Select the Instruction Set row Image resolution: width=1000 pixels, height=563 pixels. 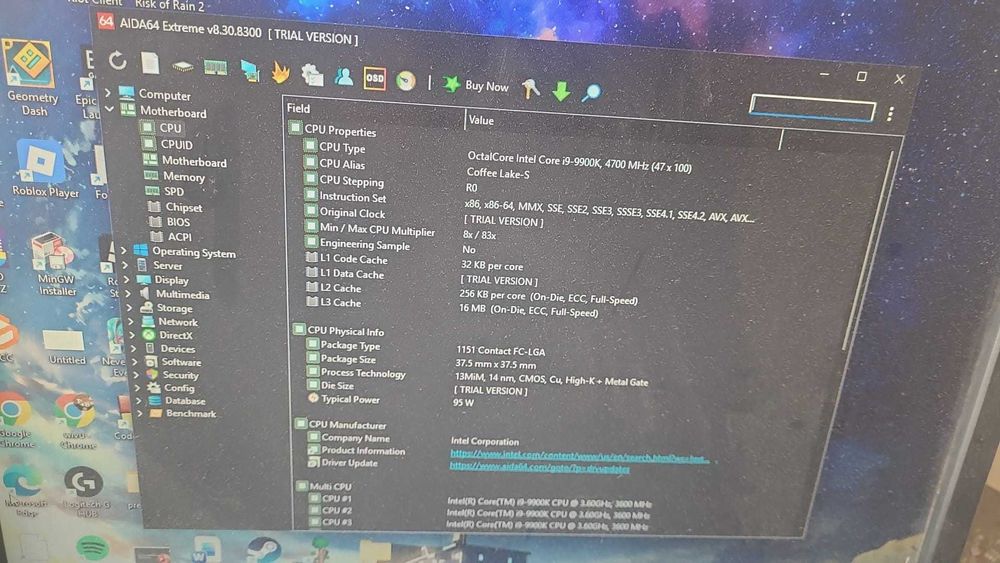pos(530,205)
